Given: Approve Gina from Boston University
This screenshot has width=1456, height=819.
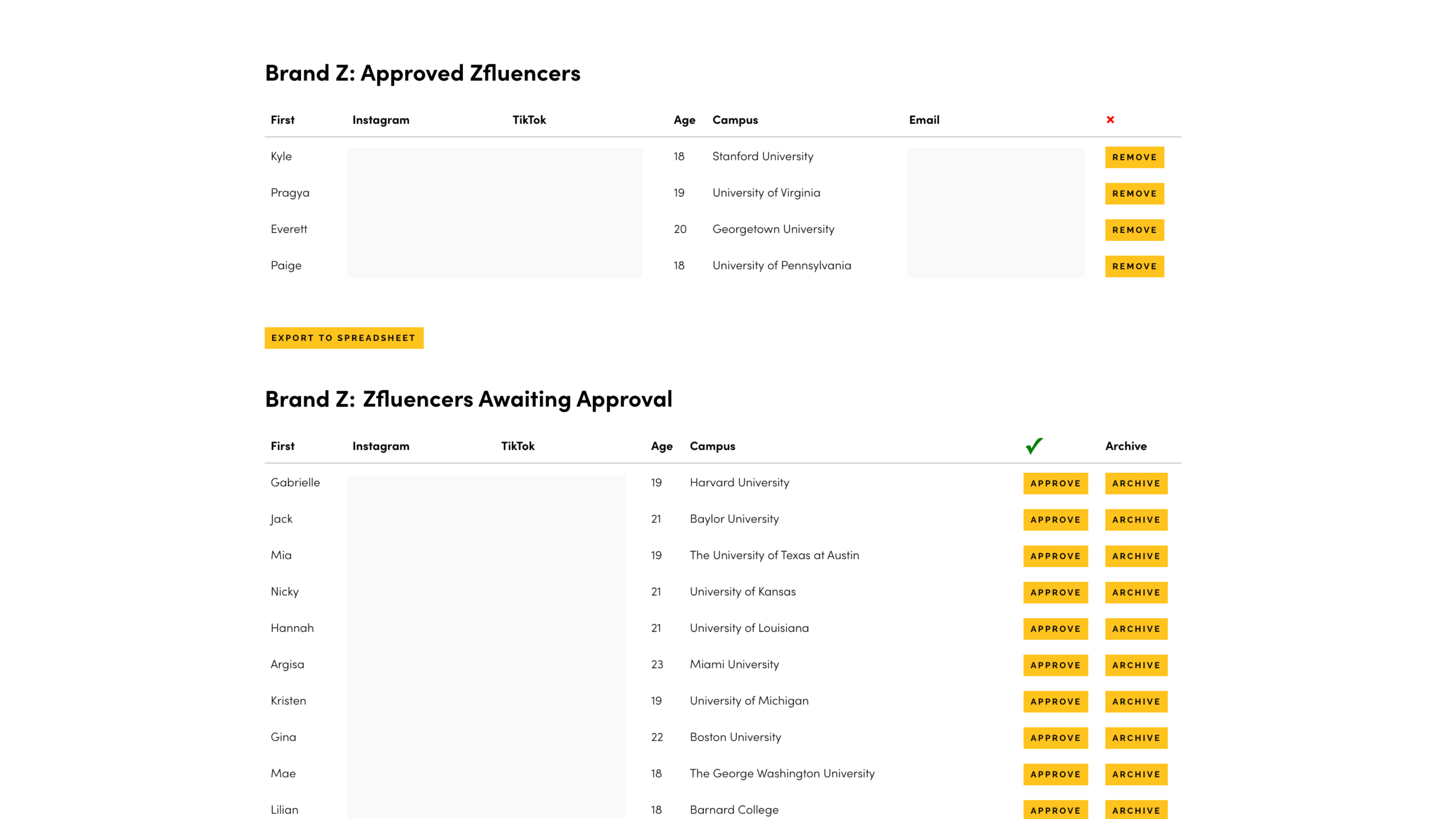Looking at the screenshot, I should pyautogui.click(x=1055, y=738).
